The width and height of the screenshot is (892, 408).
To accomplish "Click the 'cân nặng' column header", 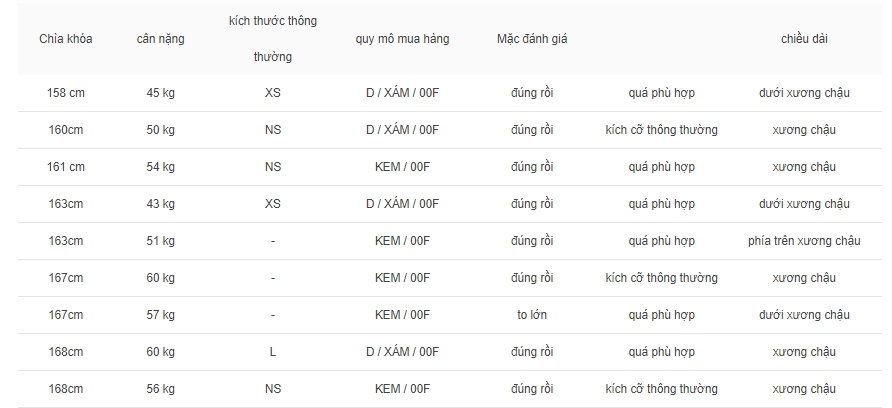I will point(160,39).
